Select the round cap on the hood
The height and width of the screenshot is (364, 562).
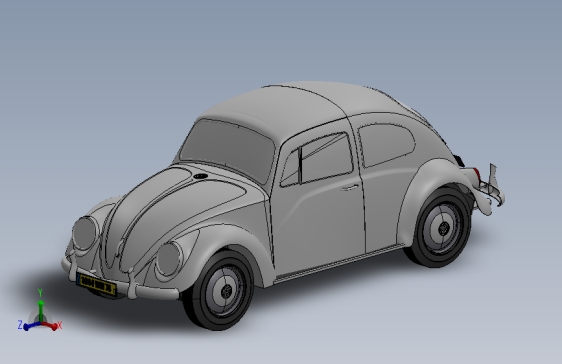[200, 176]
